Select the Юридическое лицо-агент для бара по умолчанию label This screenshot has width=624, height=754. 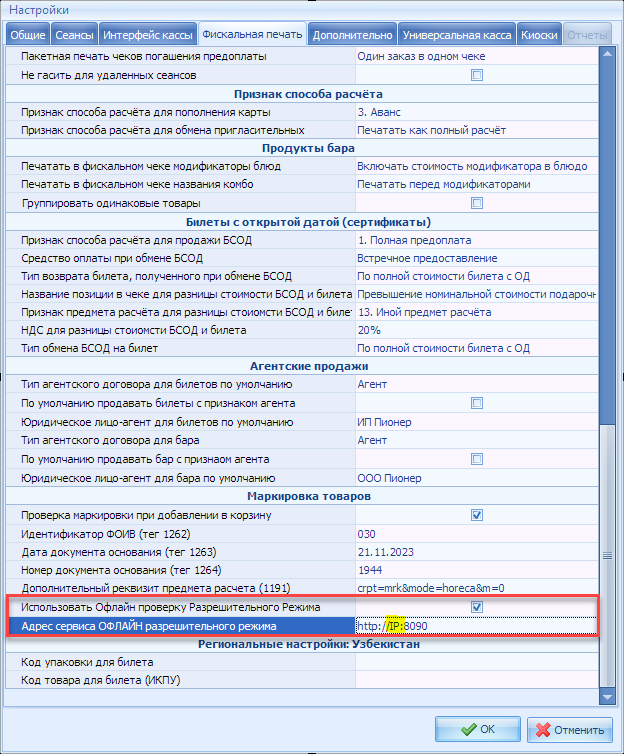pyautogui.click(x=148, y=478)
